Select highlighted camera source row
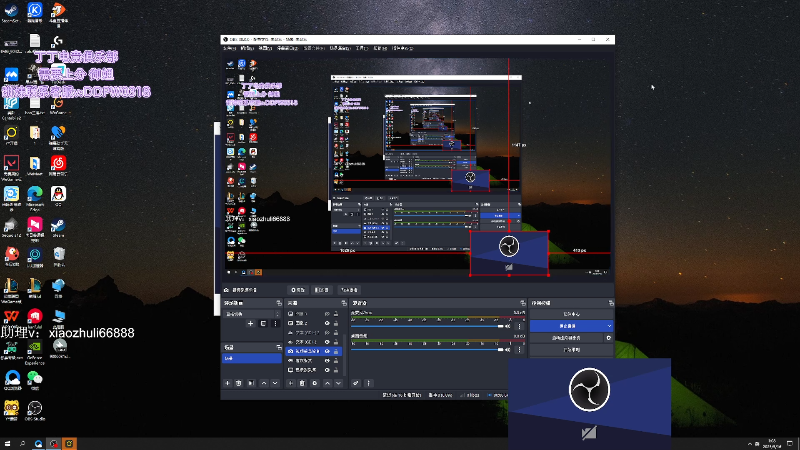Image resolution: width=800 pixels, height=450 pixels. click(x=314, y=351)
